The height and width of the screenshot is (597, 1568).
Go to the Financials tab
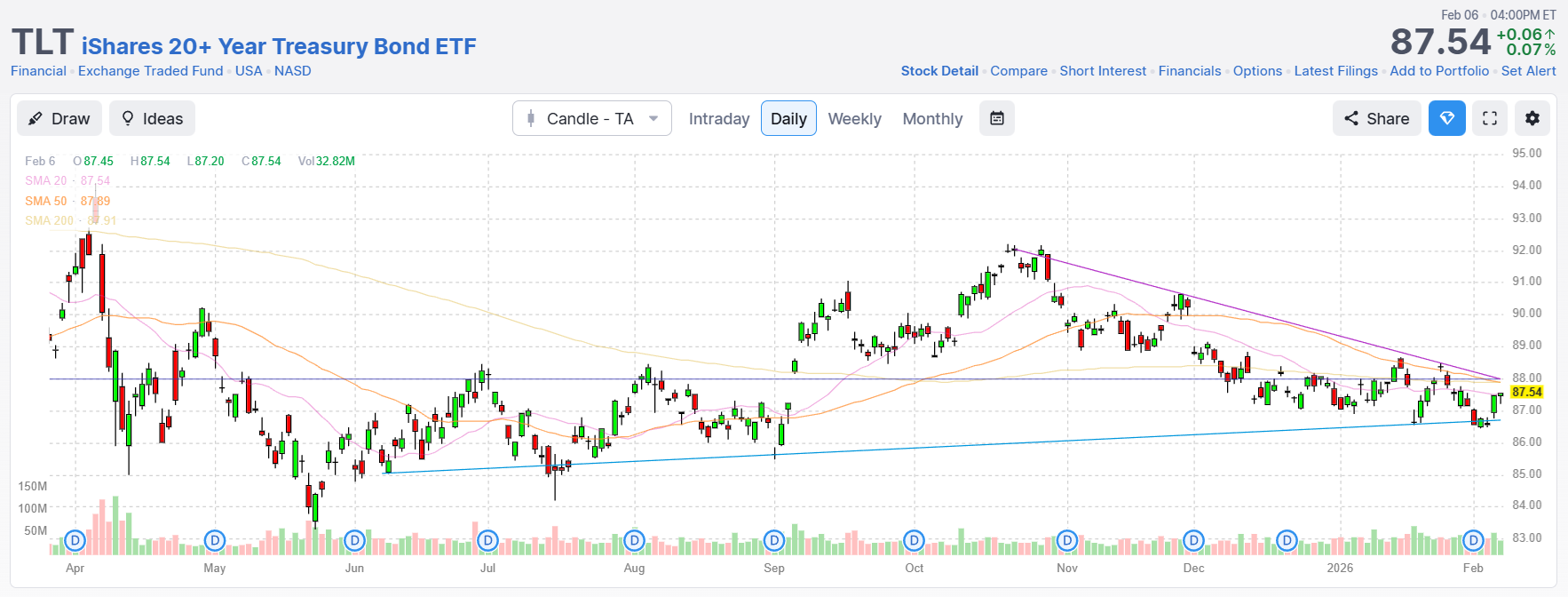pos(1190,71)
